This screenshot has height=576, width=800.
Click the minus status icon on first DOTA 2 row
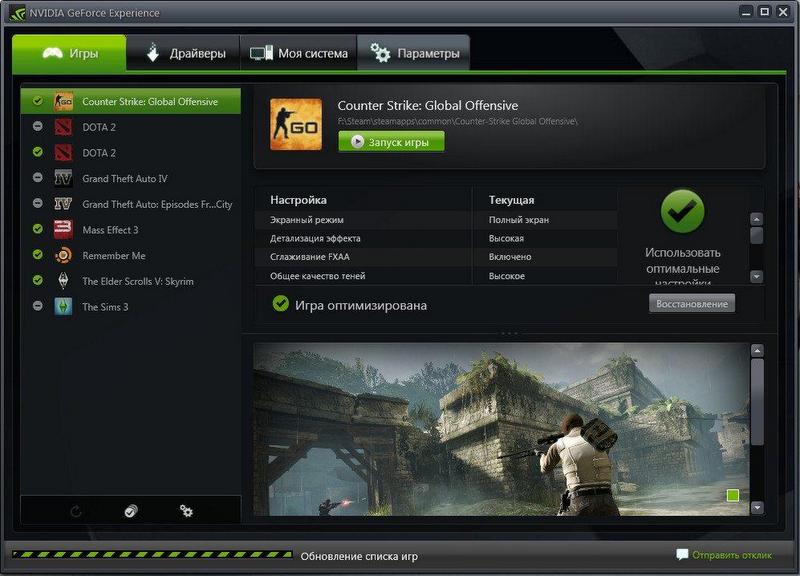(x=38, y=126)
